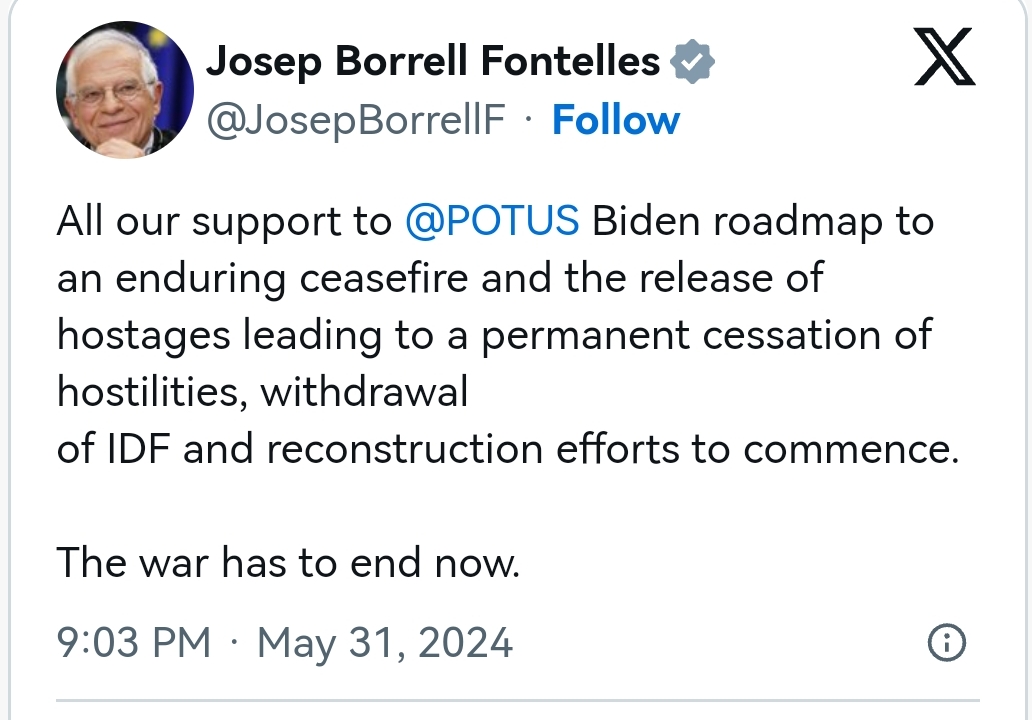
Task: Open Josep Borrell's profile picture
Action: [125, 90]
